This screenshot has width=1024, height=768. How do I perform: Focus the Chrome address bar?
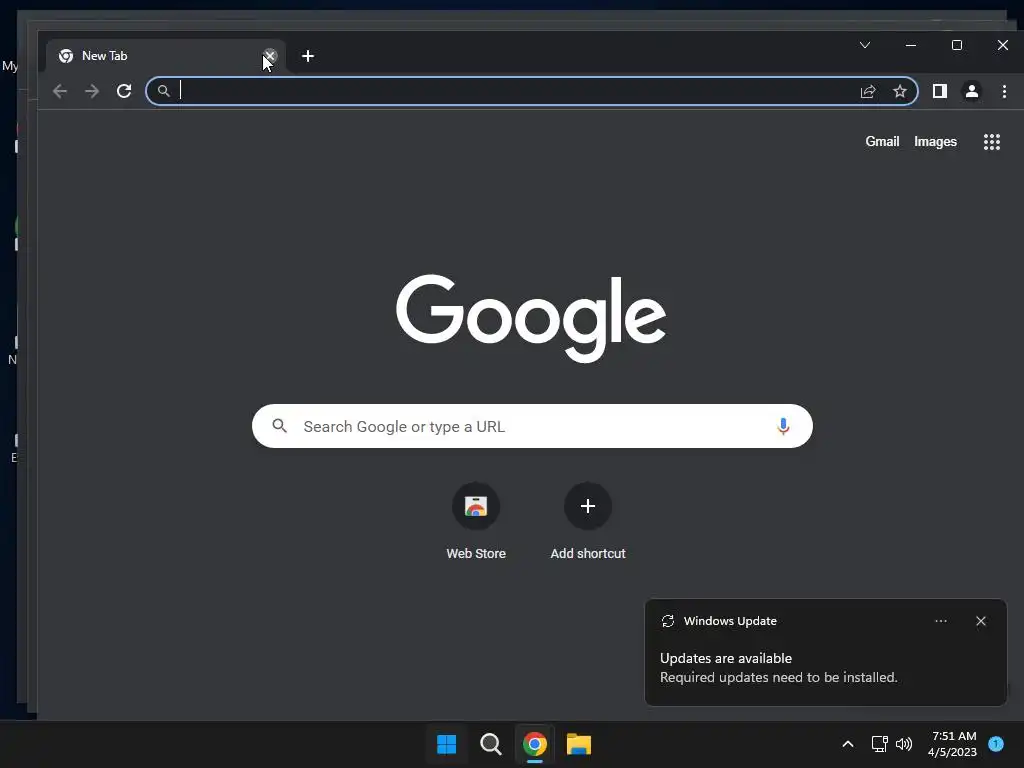pos(532,91)
